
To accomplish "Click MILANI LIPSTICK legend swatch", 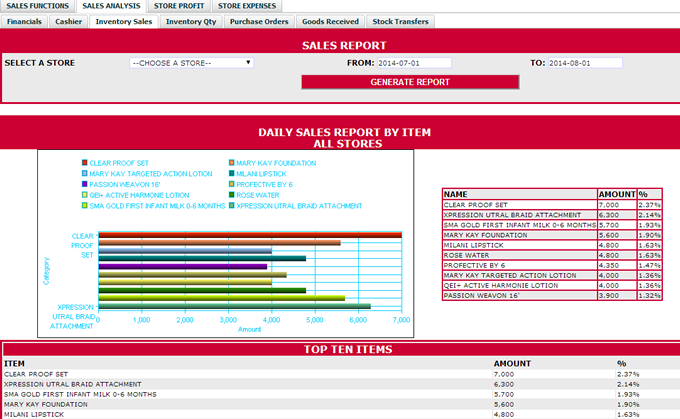I will click(232, 173).
